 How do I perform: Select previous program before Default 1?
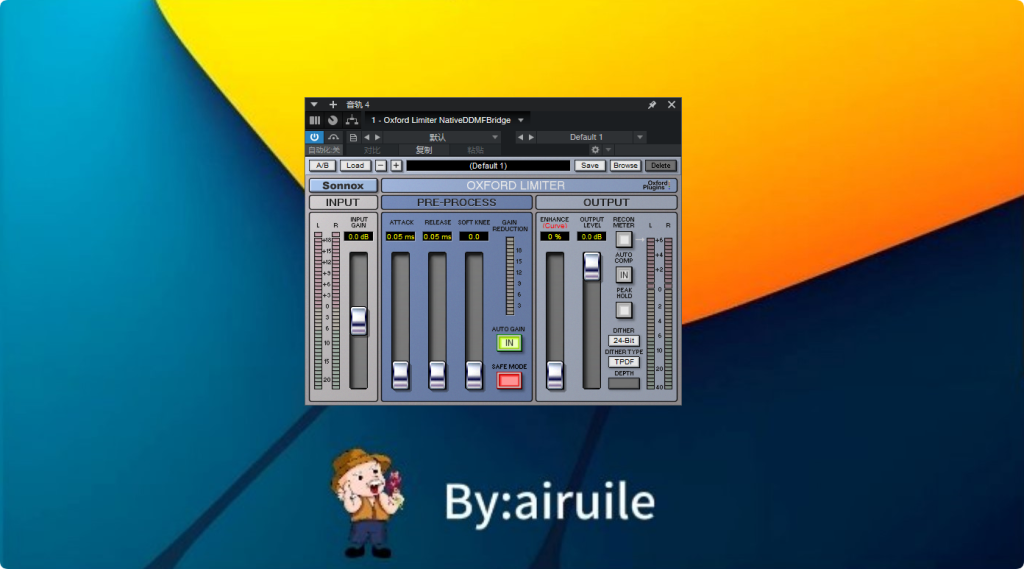pos(520,137)
